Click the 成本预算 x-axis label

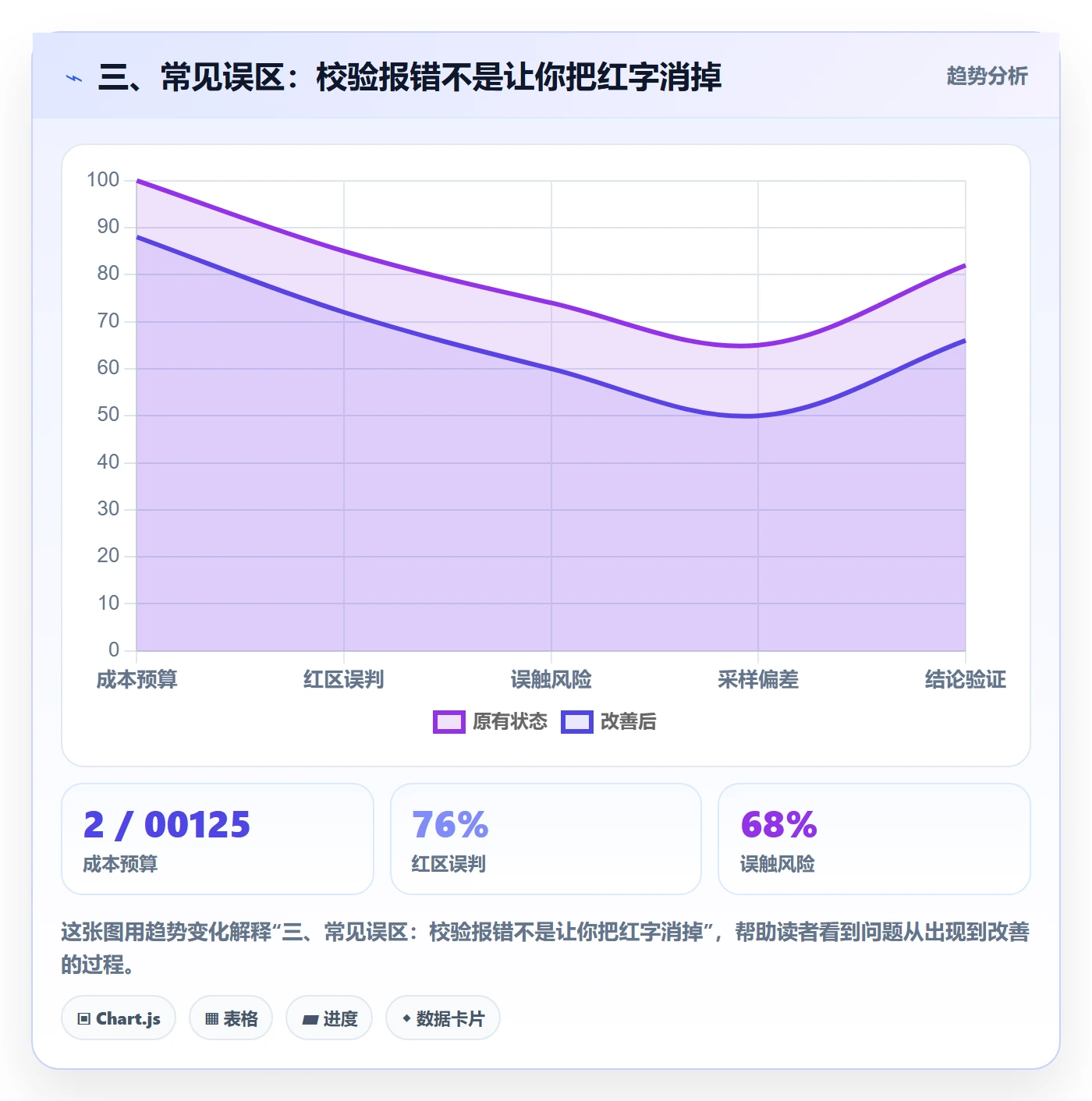(x=137, y=680)
